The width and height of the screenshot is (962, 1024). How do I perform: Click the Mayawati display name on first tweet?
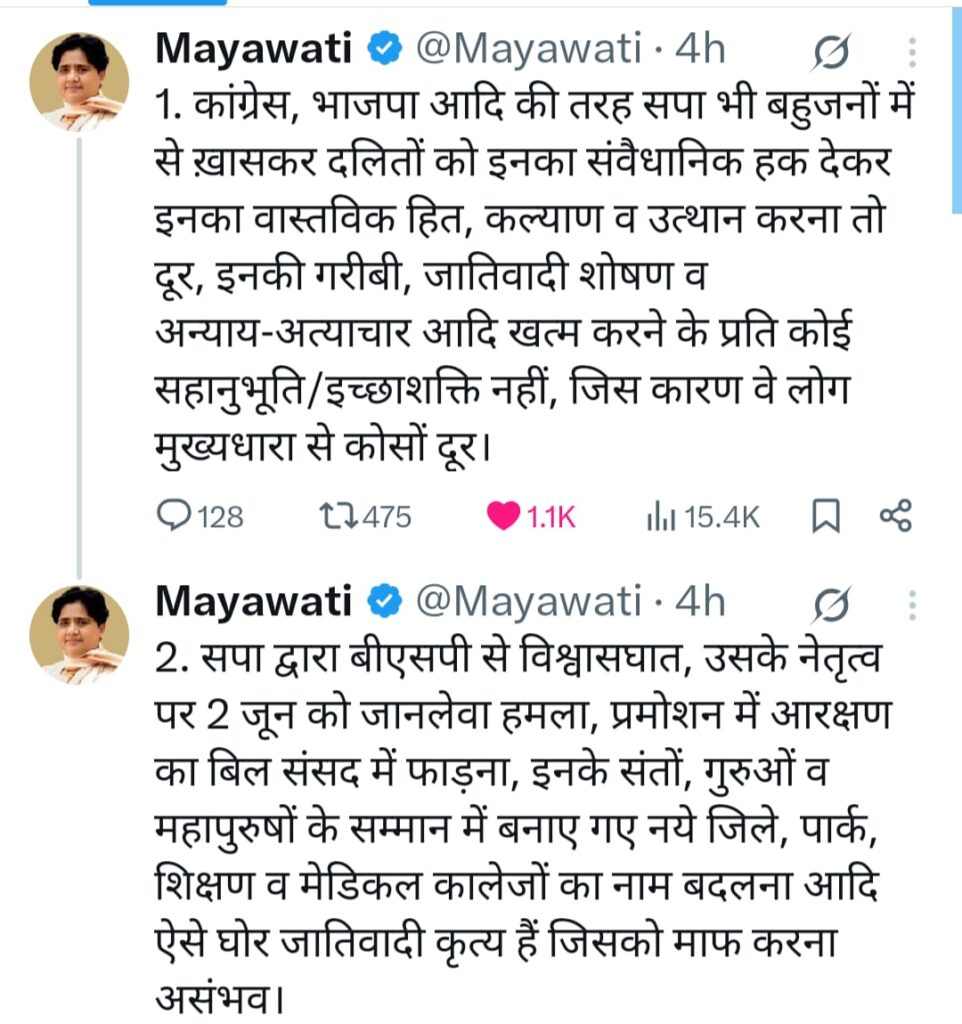coord(254,49)
